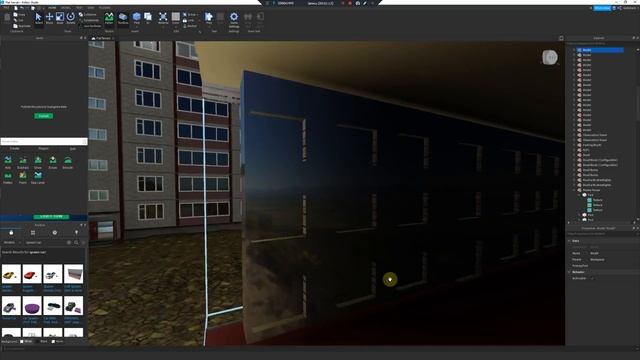Choose the terrain Sea Level tool
Image resolution: width=640 pixels, height=360 pixels.
click(38, 178)
